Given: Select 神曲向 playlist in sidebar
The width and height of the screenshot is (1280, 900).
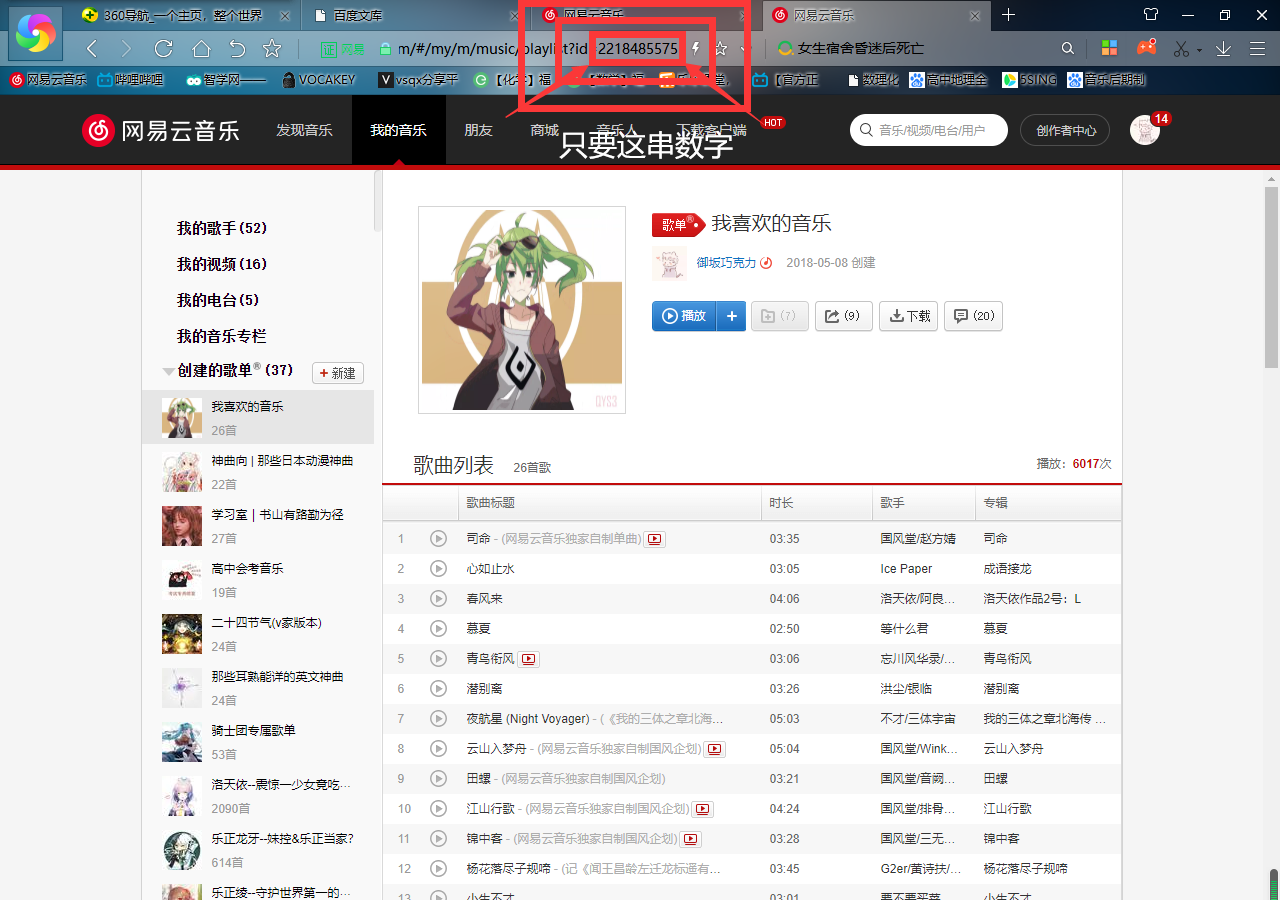Looking at the screenshot, I should point(281,461).
